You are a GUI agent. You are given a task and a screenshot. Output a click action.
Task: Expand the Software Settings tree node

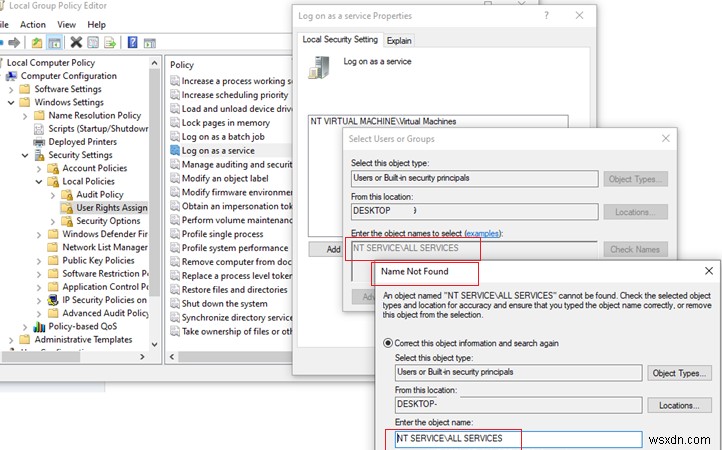pos(12,89)
